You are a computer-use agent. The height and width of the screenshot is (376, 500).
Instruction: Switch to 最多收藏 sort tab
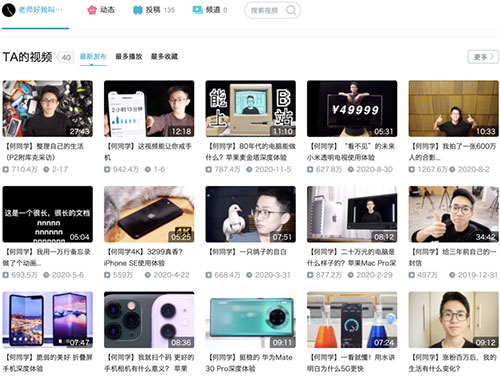click(x=164, y=56)
